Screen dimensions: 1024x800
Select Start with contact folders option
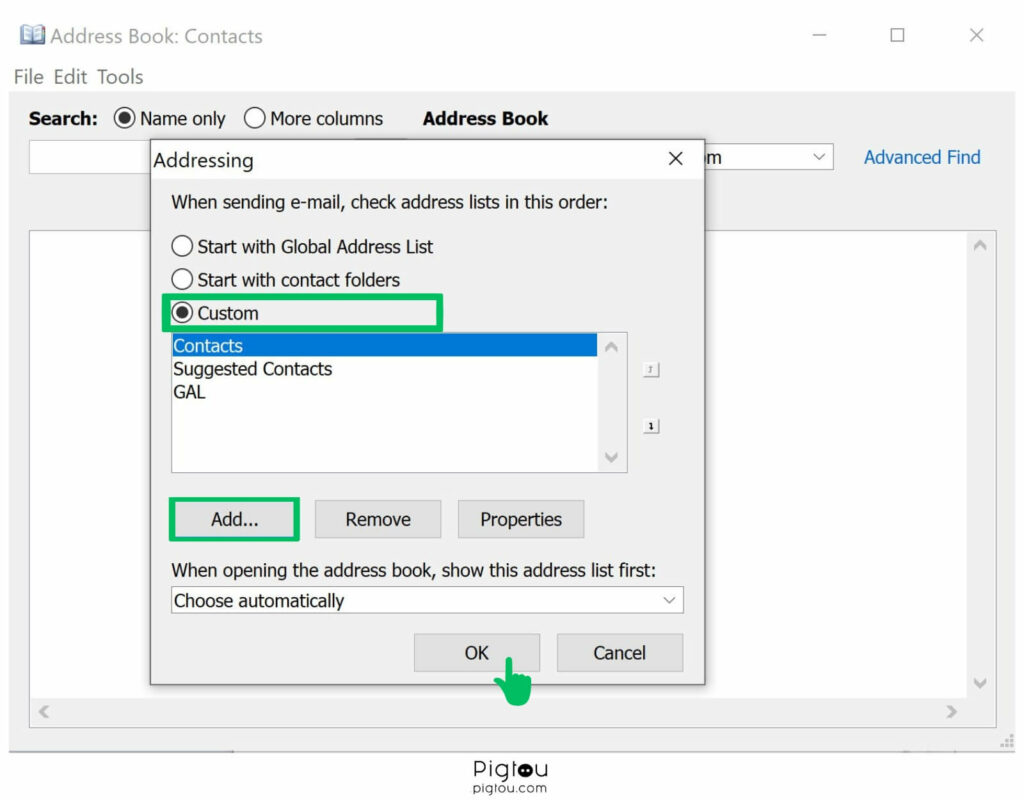[285, 280]
